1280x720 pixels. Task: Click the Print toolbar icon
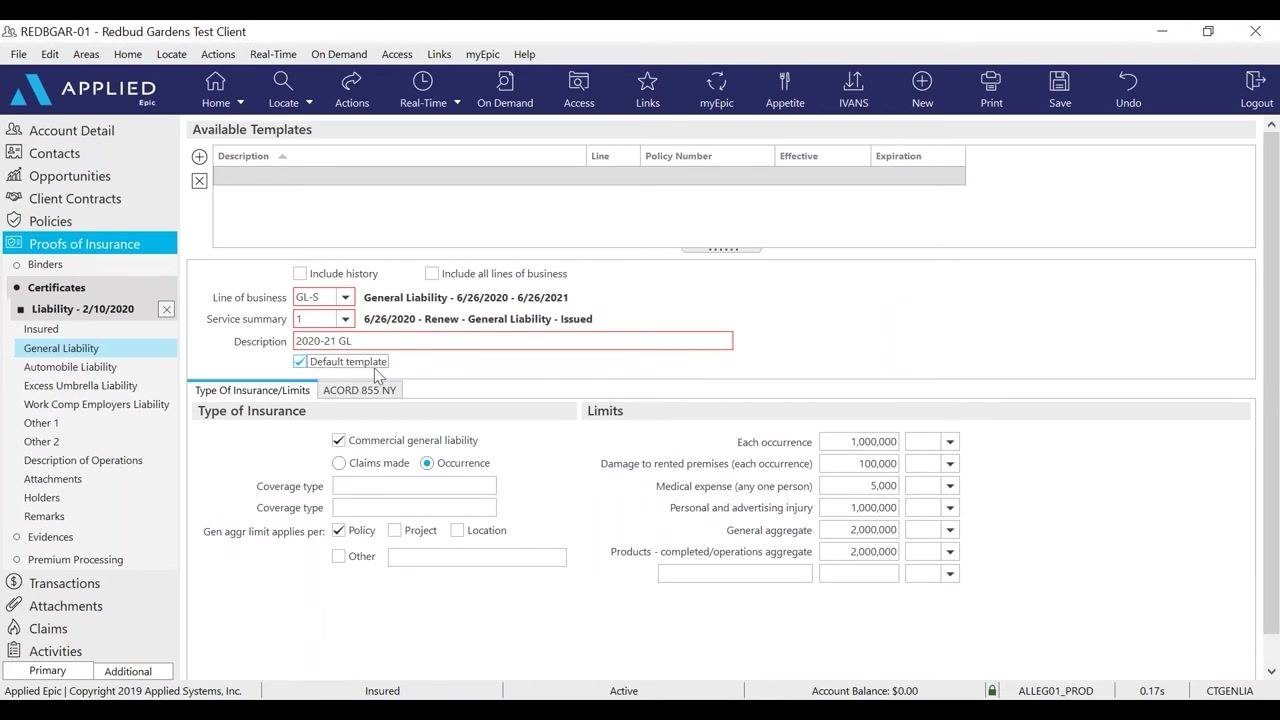click(991, 82)
